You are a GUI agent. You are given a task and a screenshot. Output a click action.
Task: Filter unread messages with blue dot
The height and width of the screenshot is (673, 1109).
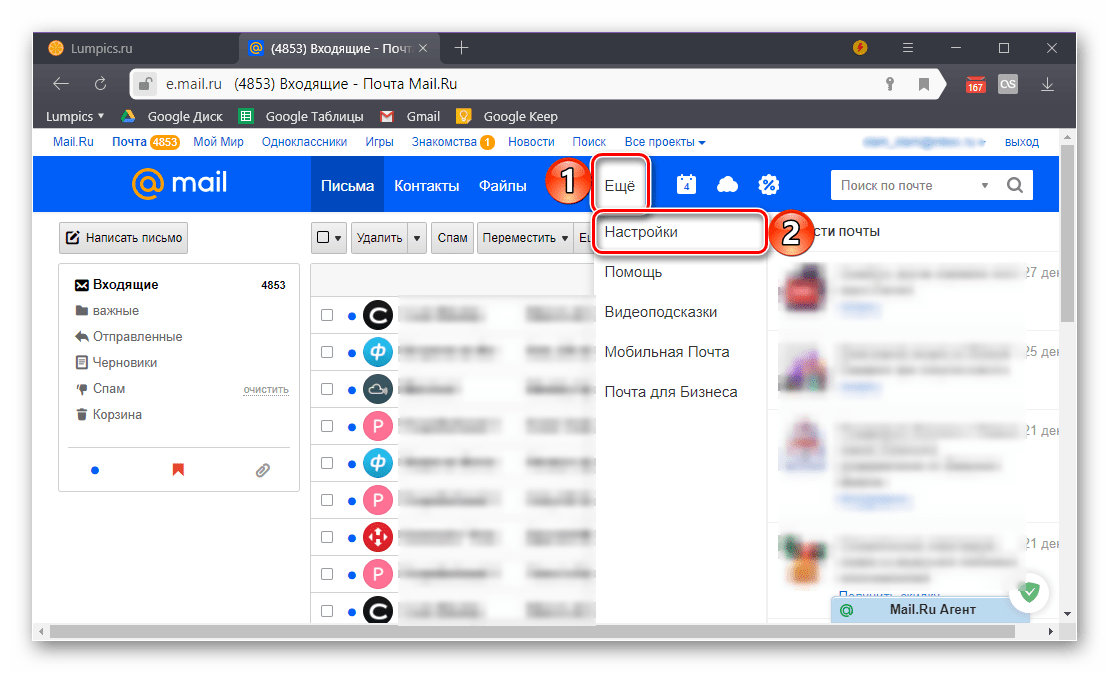click(94, 469)
